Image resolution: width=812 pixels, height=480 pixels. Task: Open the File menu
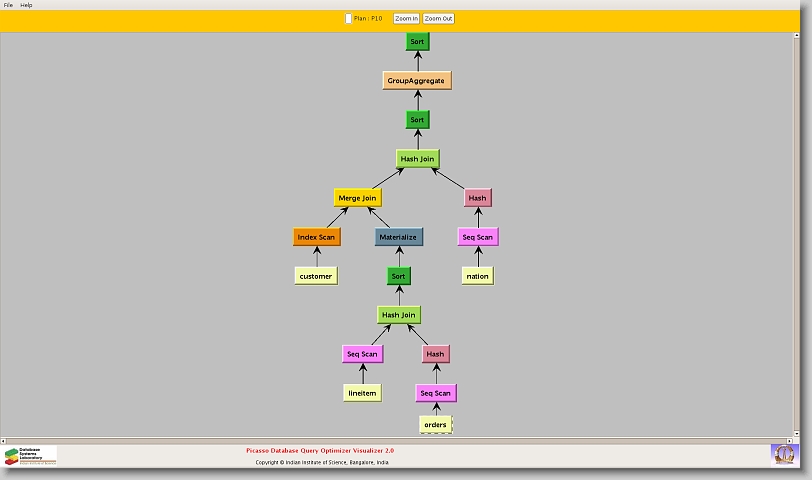click(8, 5)
